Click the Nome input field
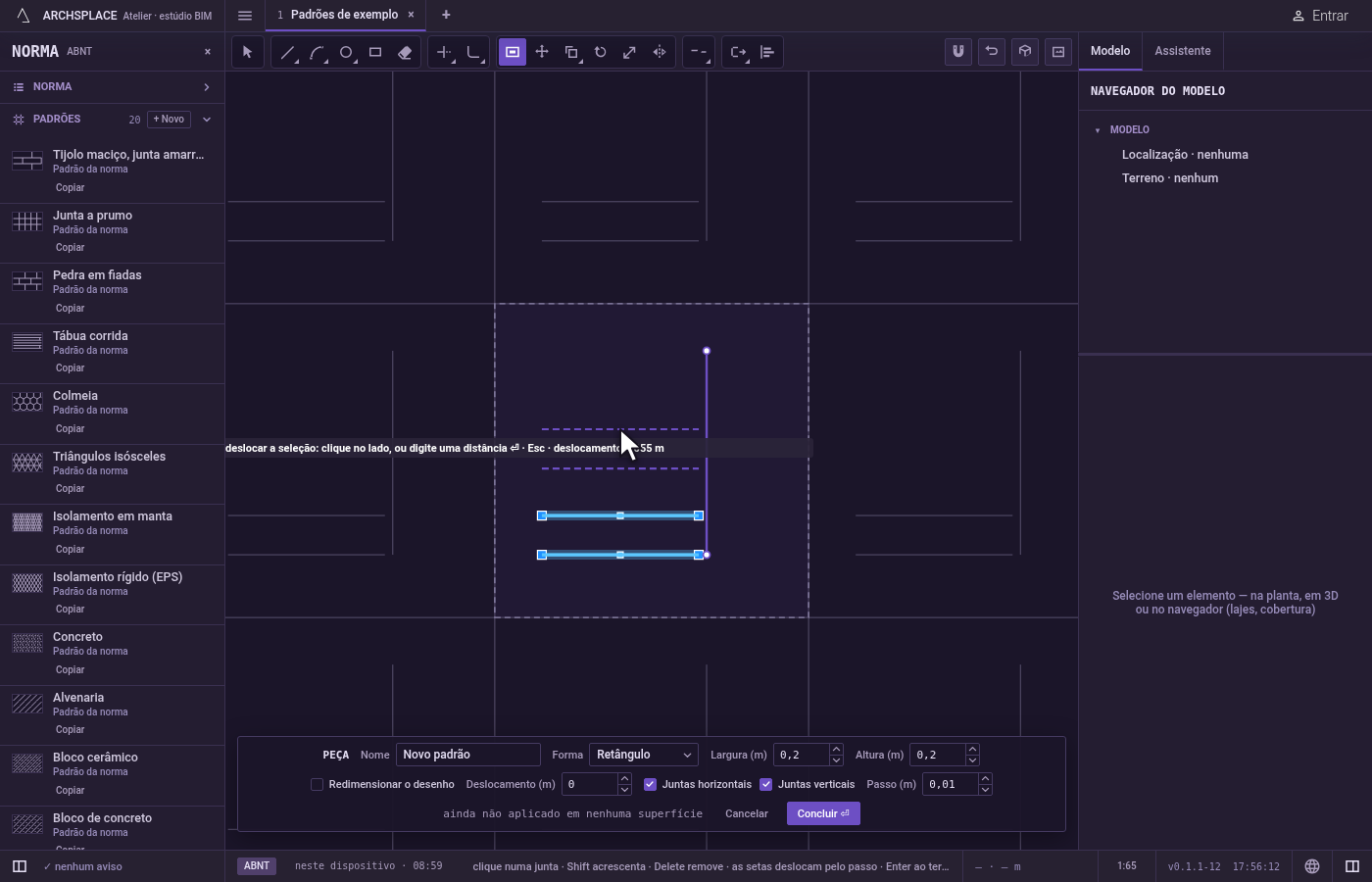This screenshot has width=1372, height=882. (468, 755)
